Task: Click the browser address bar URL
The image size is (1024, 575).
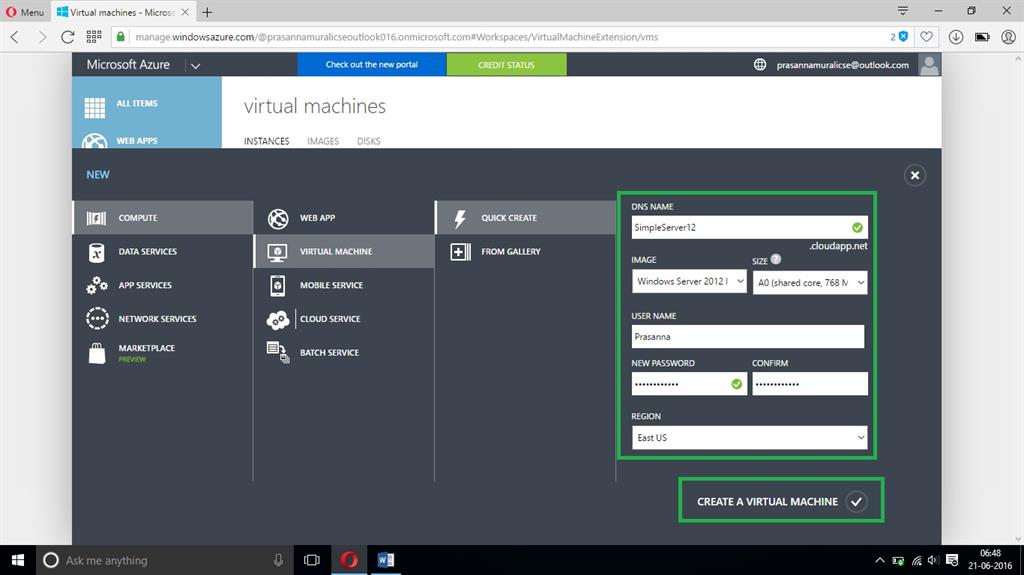Action: click(x=396, y=37)
